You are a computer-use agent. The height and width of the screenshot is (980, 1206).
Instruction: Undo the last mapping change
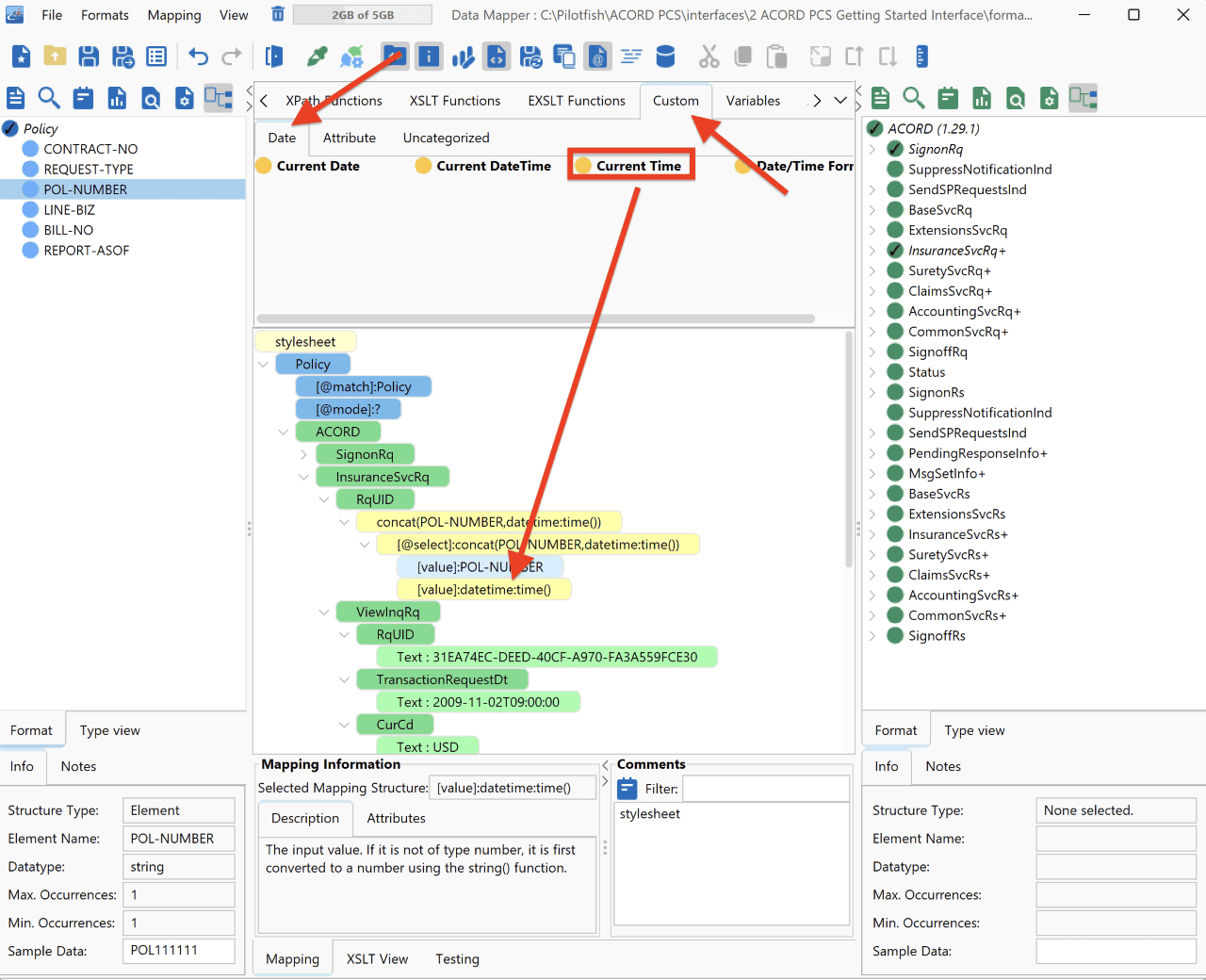pos(198,57)
